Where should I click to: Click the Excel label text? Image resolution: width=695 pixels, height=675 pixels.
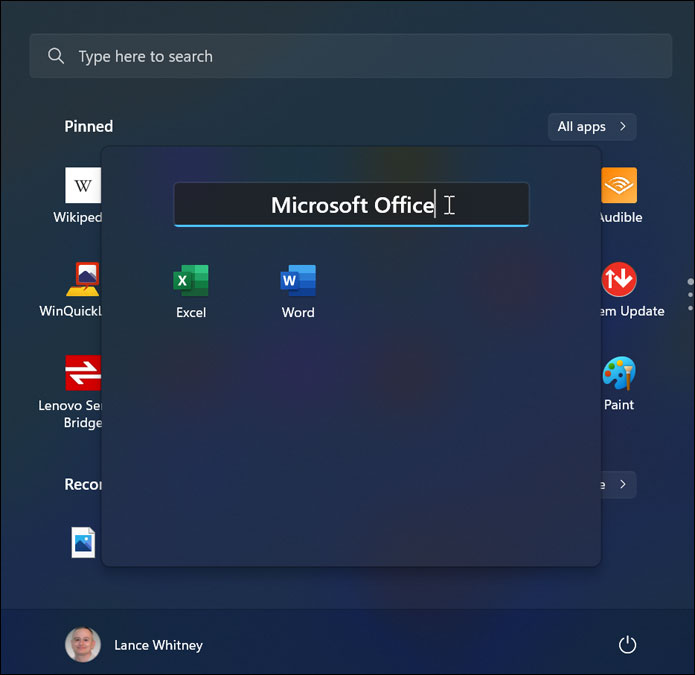[191, 312]
